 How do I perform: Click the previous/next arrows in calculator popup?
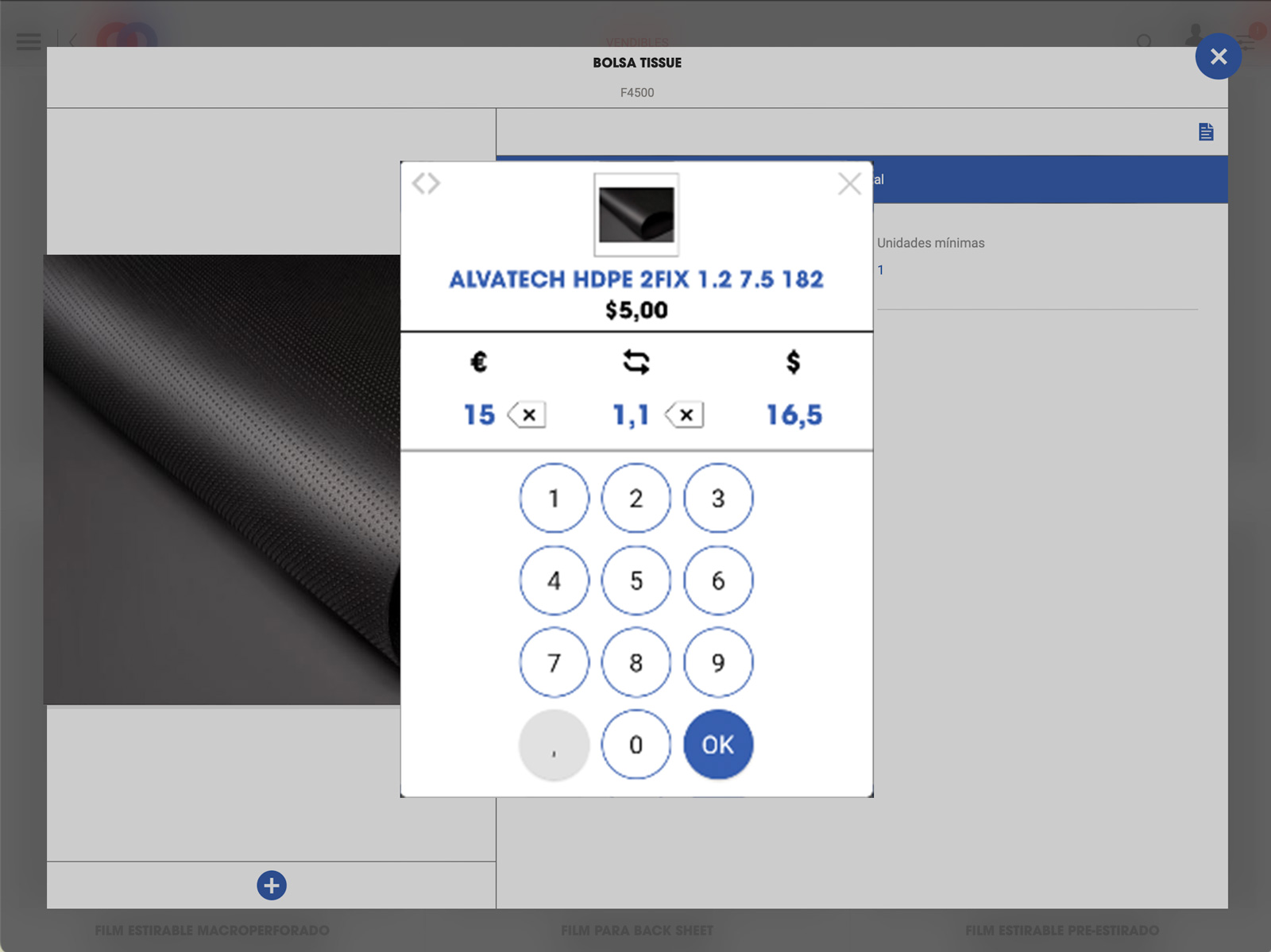click(x=426, y=183)
